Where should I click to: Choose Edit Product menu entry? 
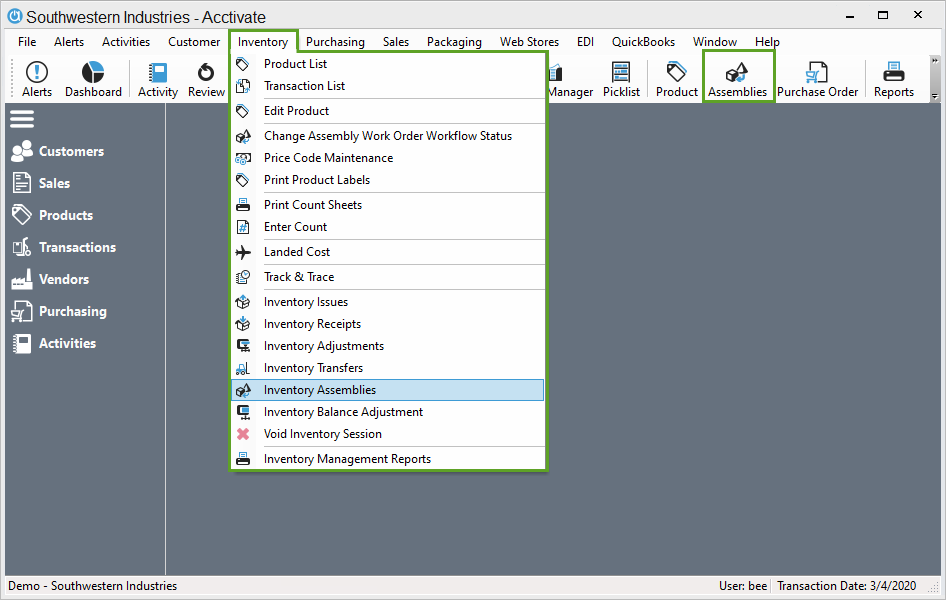(388, 111)
